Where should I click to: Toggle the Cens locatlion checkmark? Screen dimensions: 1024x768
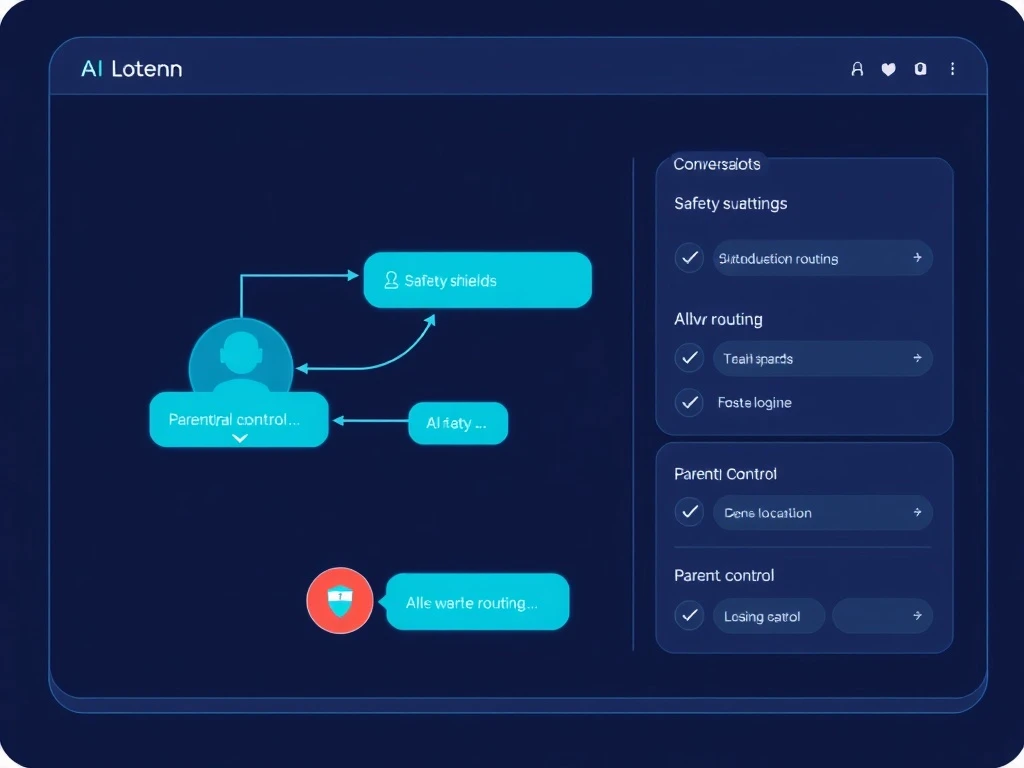pos(689,511)
